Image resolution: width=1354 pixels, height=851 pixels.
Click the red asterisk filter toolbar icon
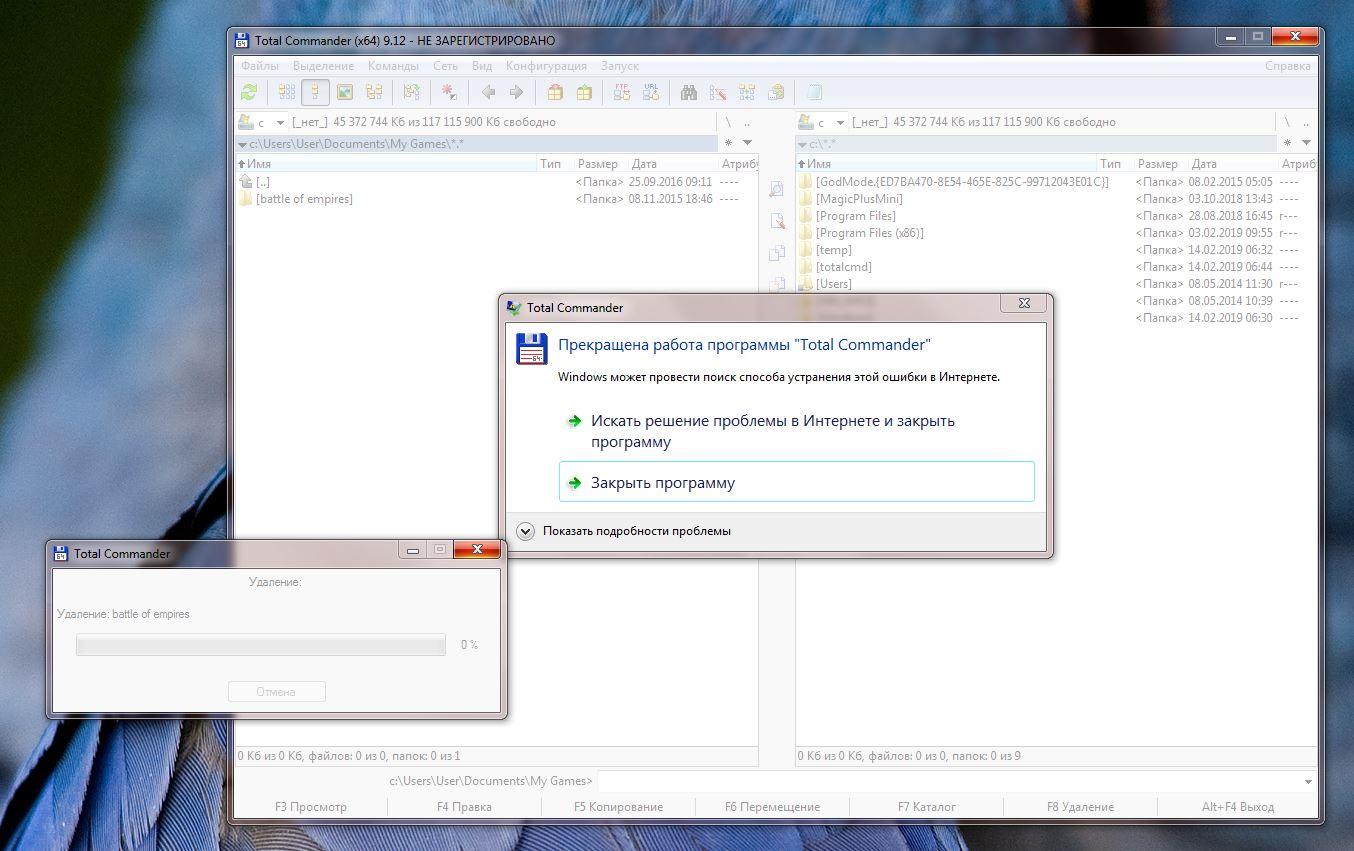click(449, 92)
